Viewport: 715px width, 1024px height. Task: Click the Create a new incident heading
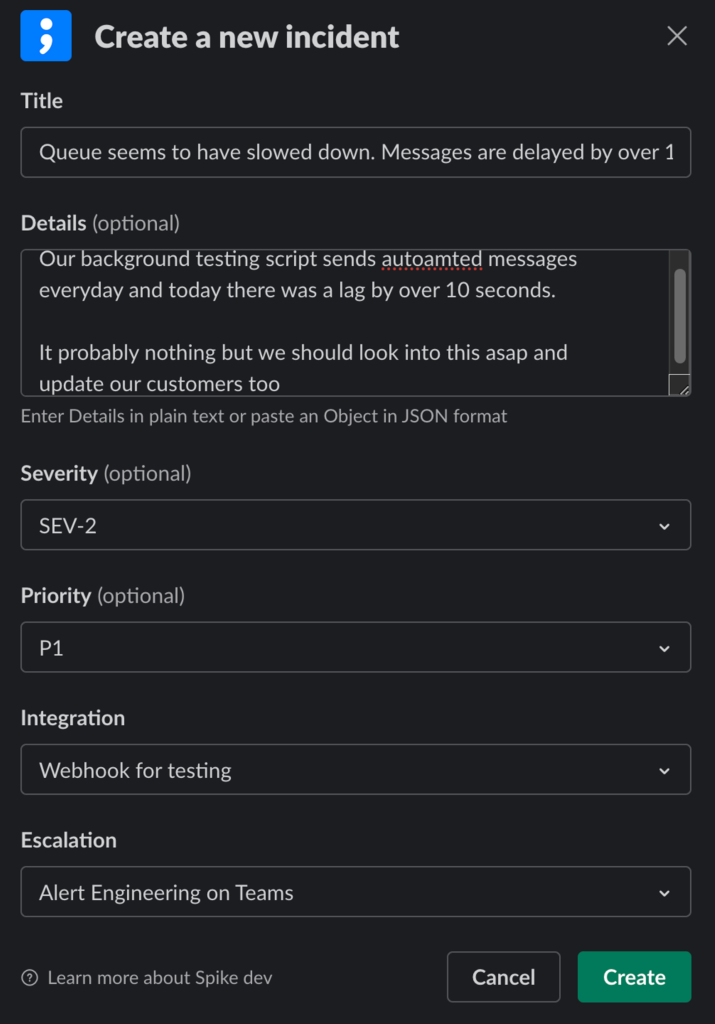click(246, 37)
